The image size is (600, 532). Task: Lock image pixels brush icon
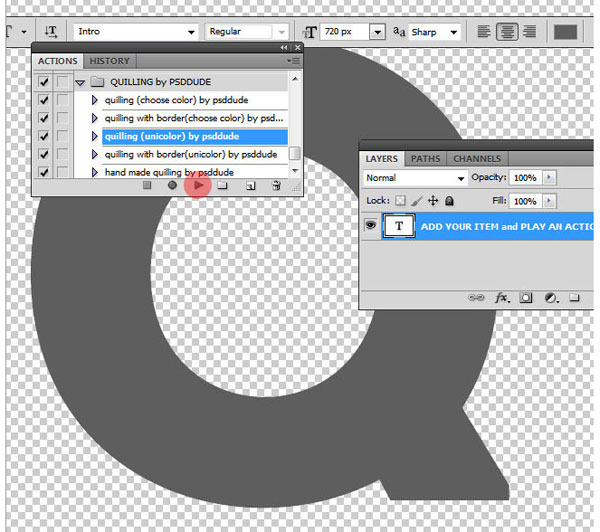pyautogui.click(x=417, y=201)
